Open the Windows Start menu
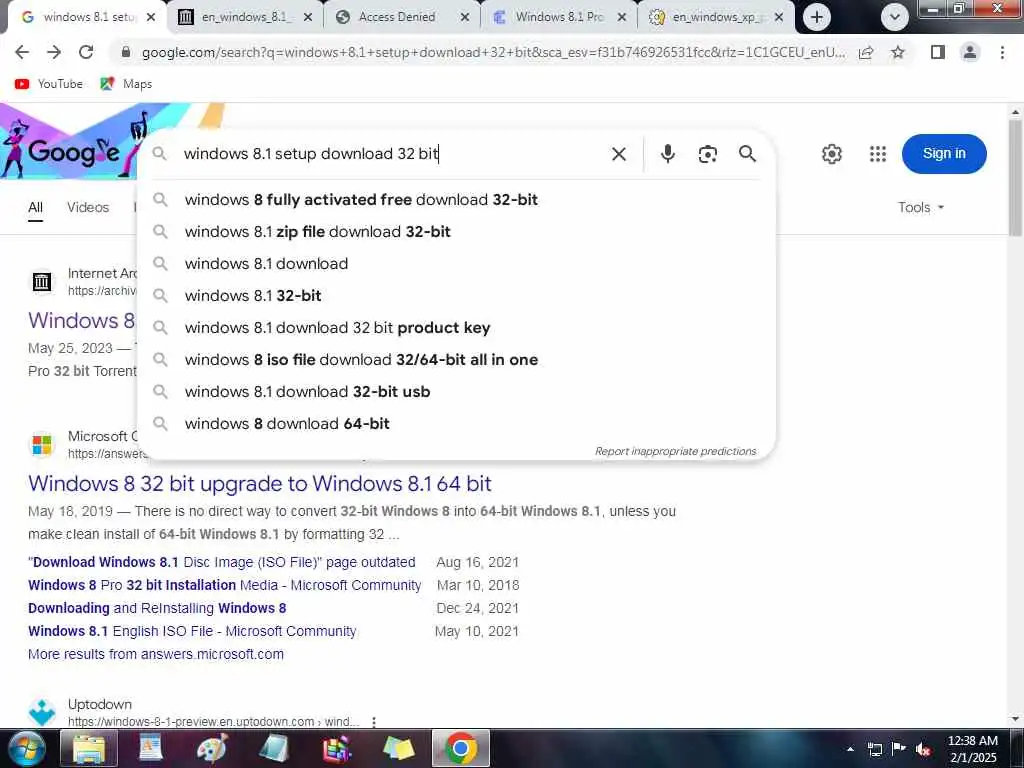Screen dimensions: 1024x768 [x=26, y=748]
